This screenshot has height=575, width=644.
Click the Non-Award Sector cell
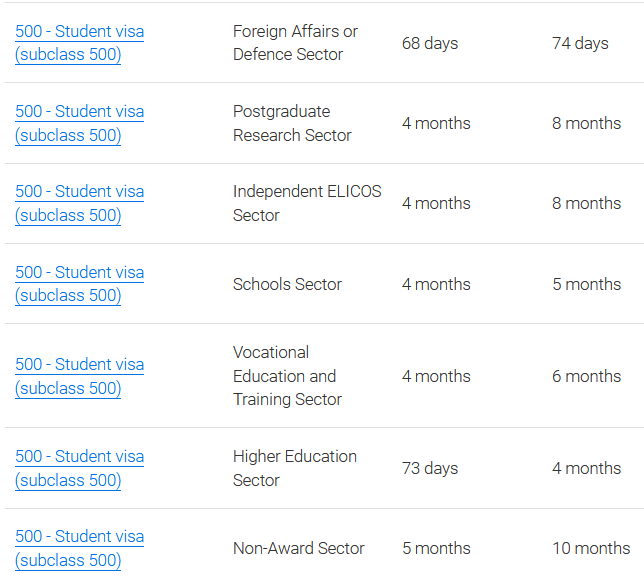[298, 548]
